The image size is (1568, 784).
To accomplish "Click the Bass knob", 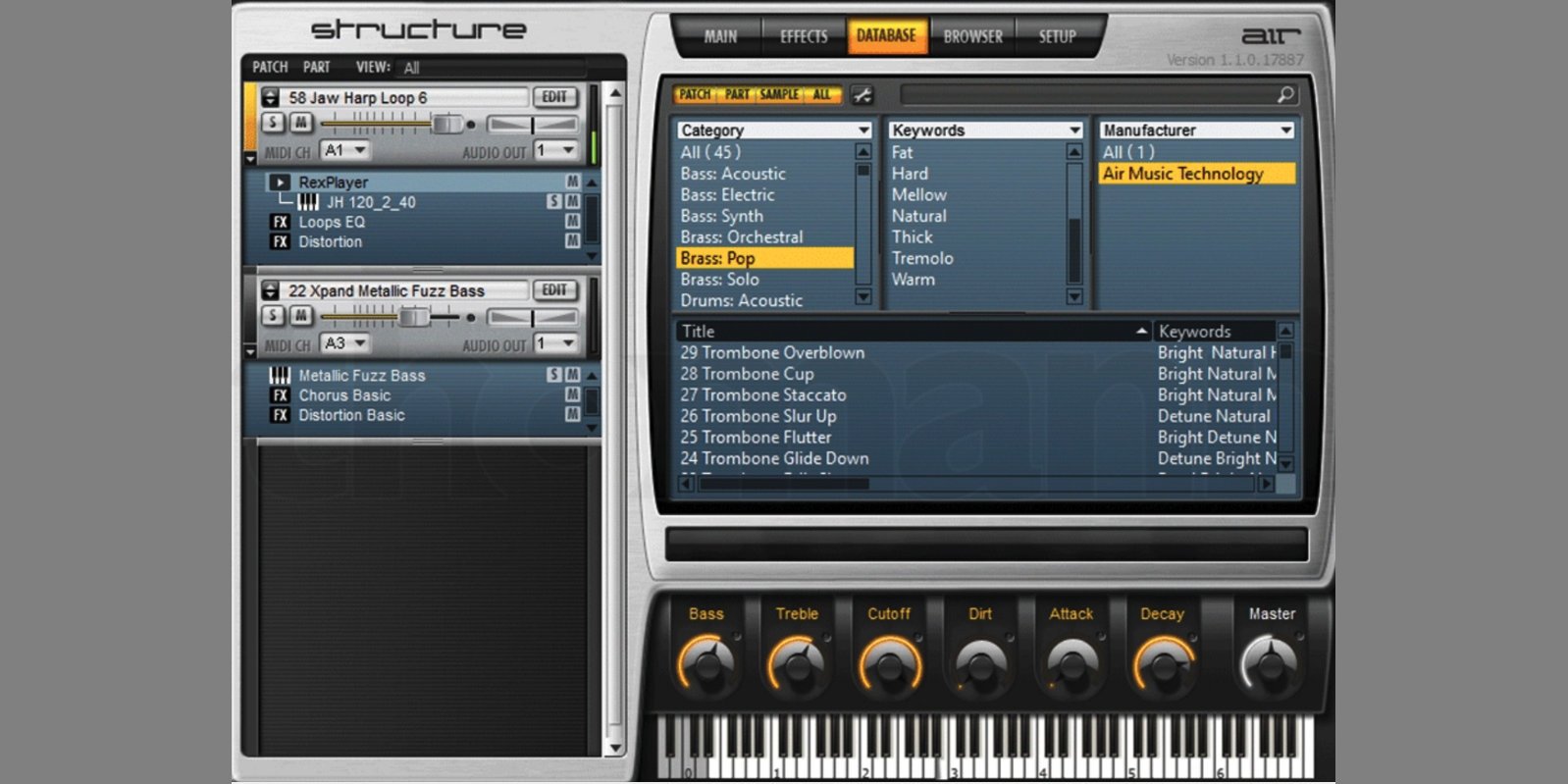I will tap(706, 665).
